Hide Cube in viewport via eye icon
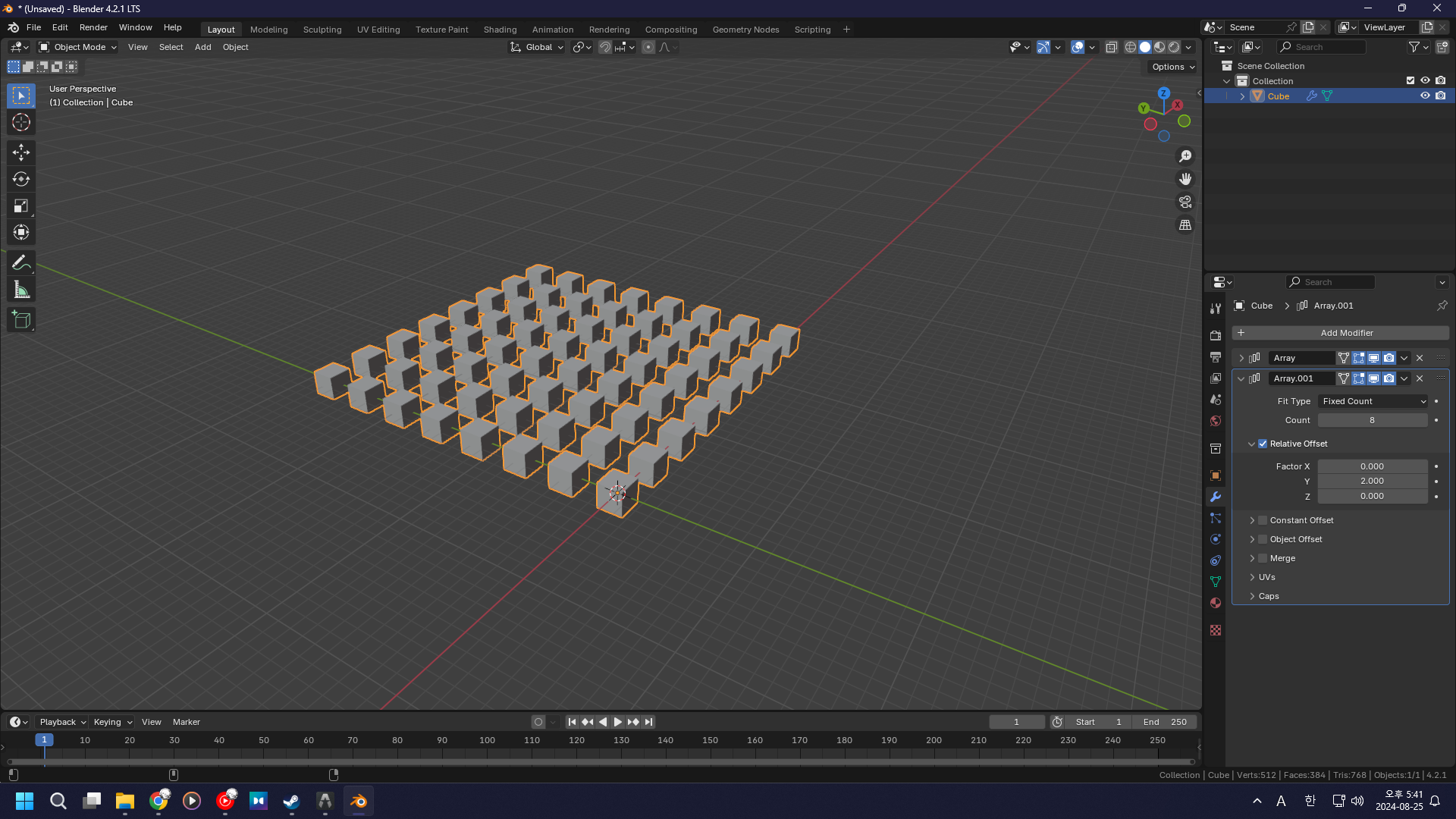Image resolution: width=1456 pixels, height=819 pixels. 1425,96
